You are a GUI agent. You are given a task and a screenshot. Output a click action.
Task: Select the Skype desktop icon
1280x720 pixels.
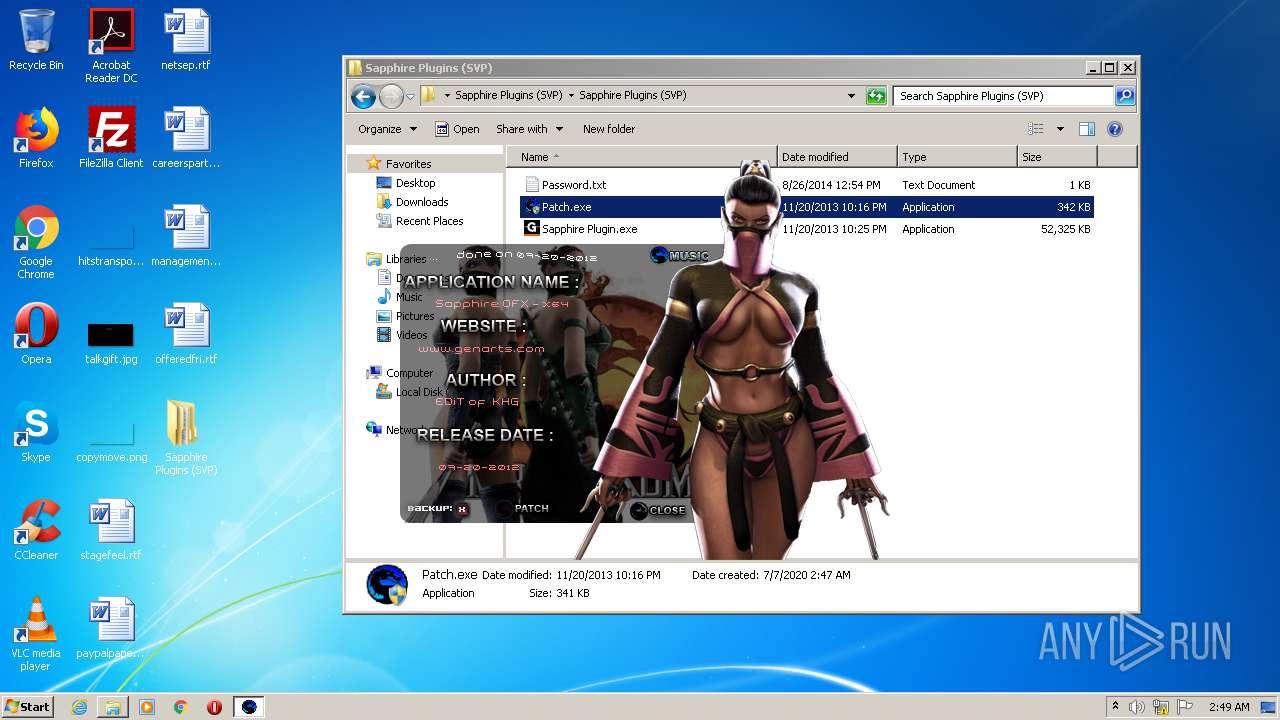pyautogui.click(x=36, y=432)
